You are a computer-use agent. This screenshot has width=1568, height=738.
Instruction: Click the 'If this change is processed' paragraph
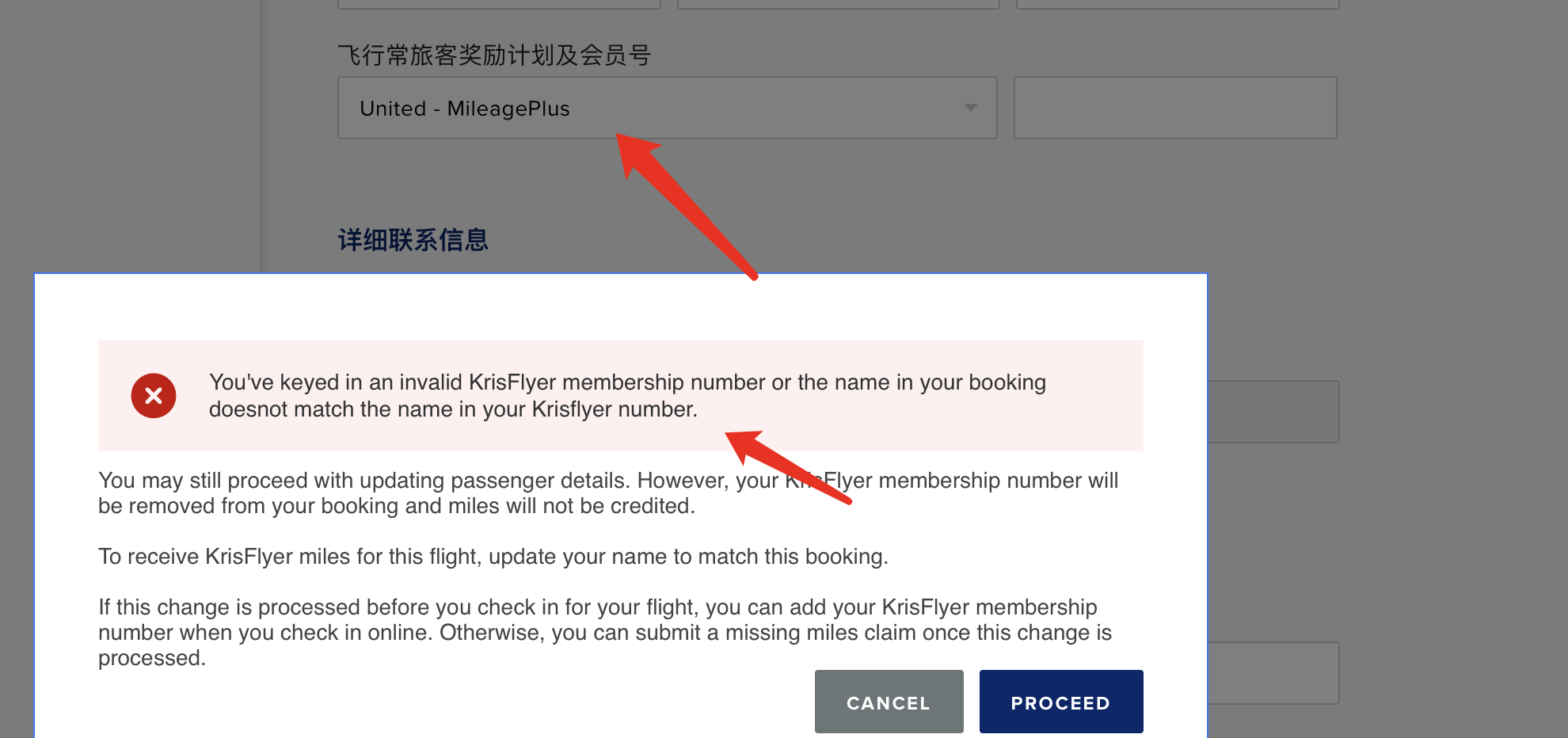(x=605, y=632)
